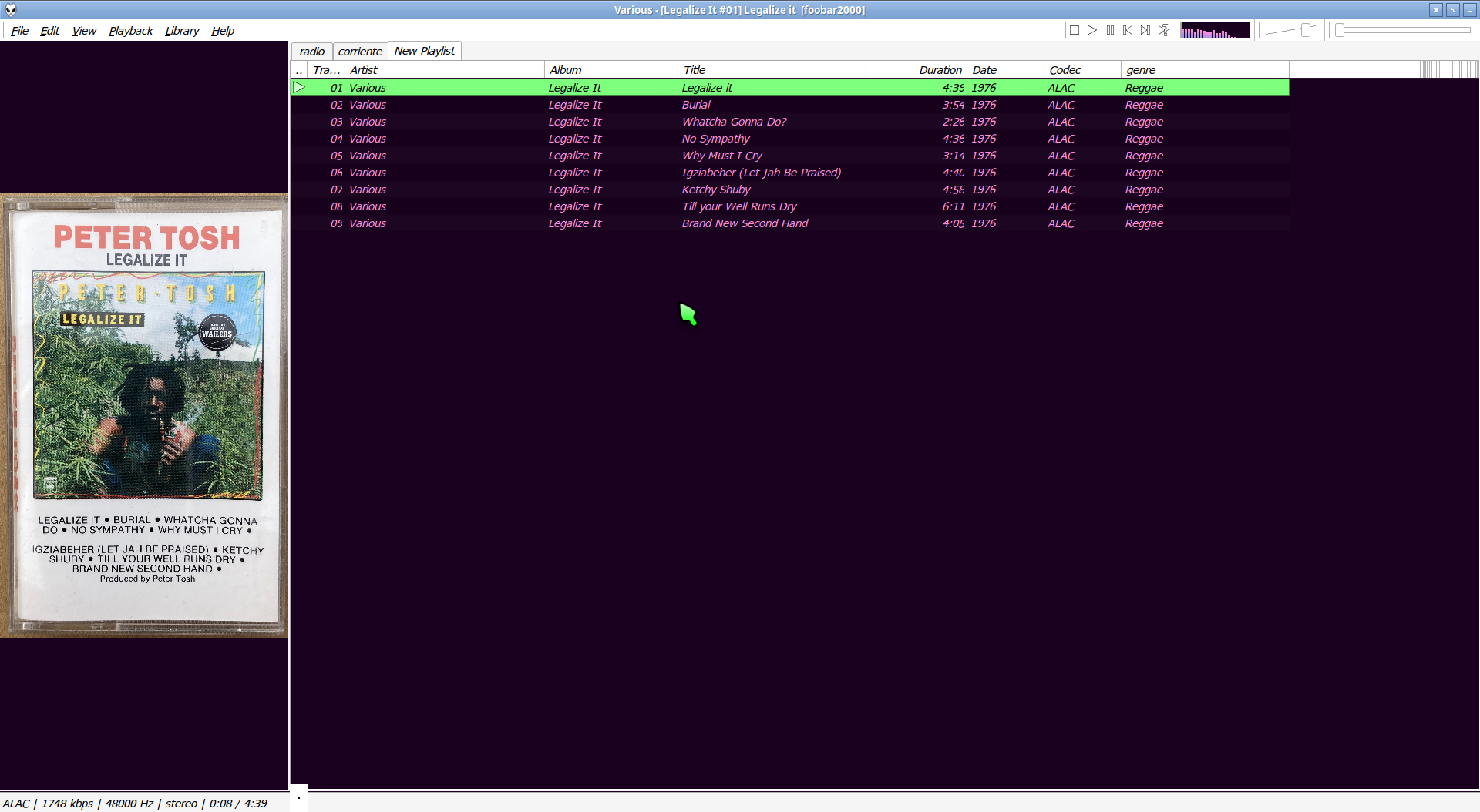The width and height of the screenshot is (1480, 812).
Task: Sort by the Codec column header
Action: (x=1082, y=70)
